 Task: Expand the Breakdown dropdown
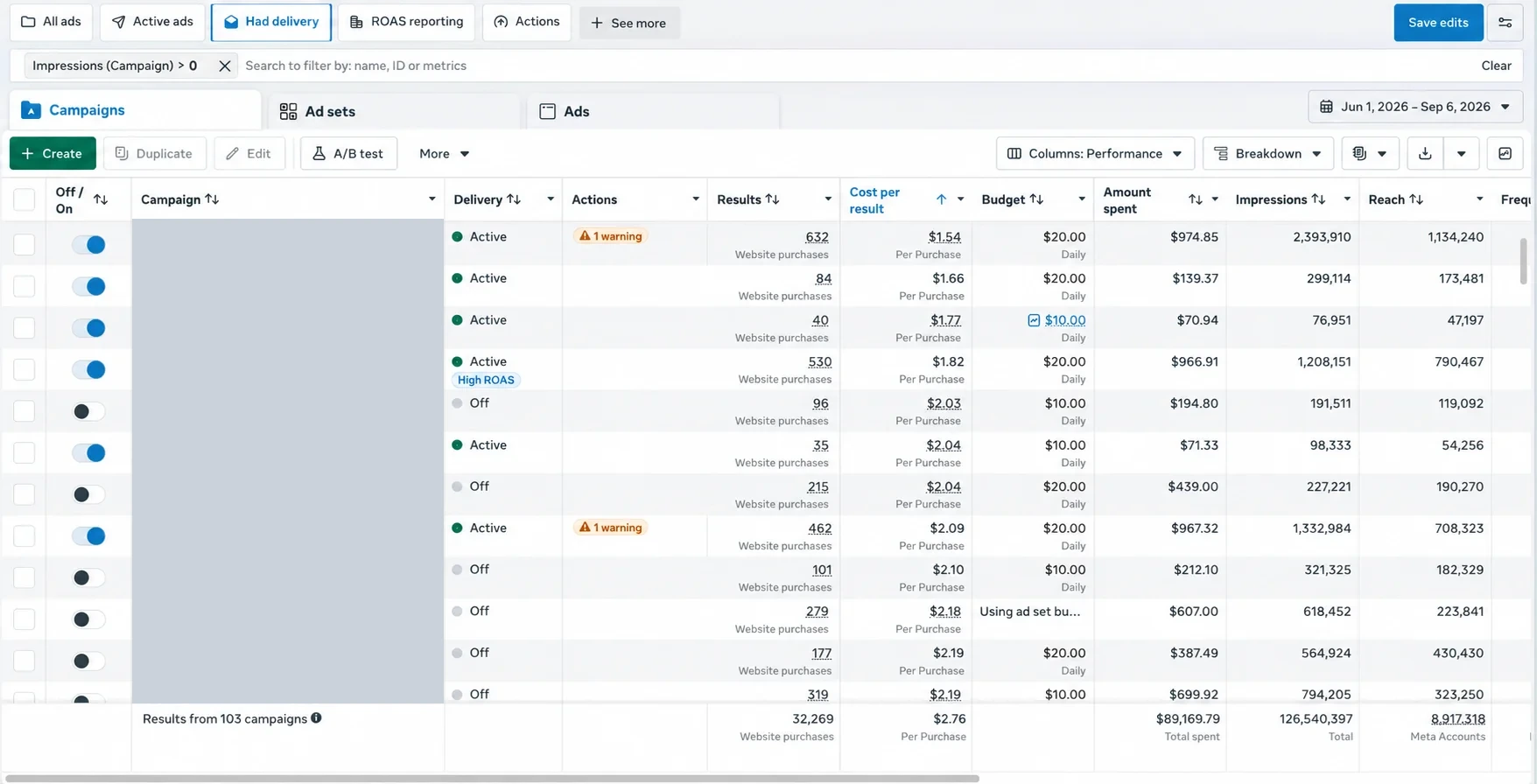[1267, 153]
